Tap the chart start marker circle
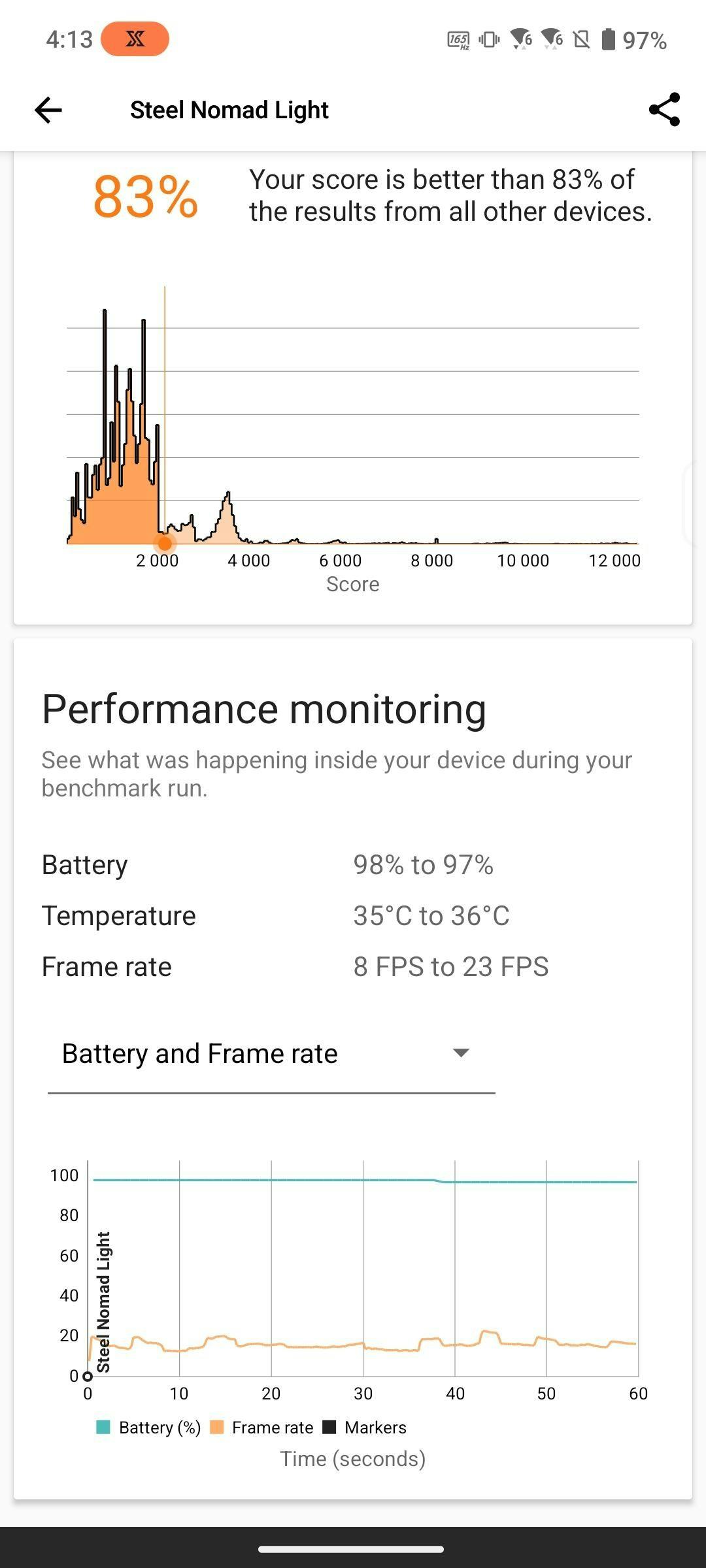706x1568 pixels. (88, 1377)
